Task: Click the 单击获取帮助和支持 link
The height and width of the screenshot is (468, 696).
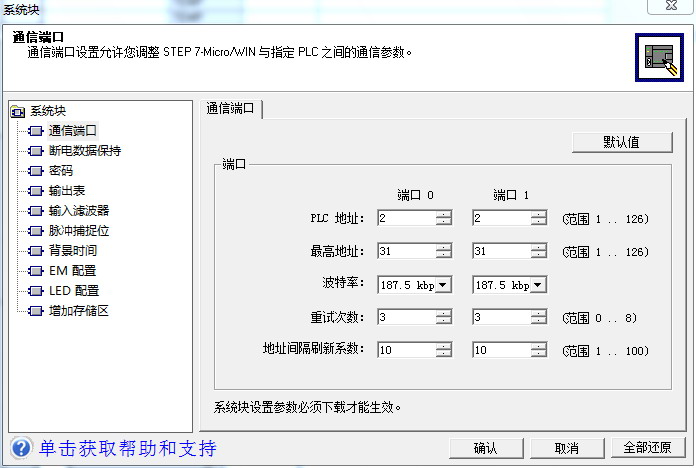Action: pos(127,447)
